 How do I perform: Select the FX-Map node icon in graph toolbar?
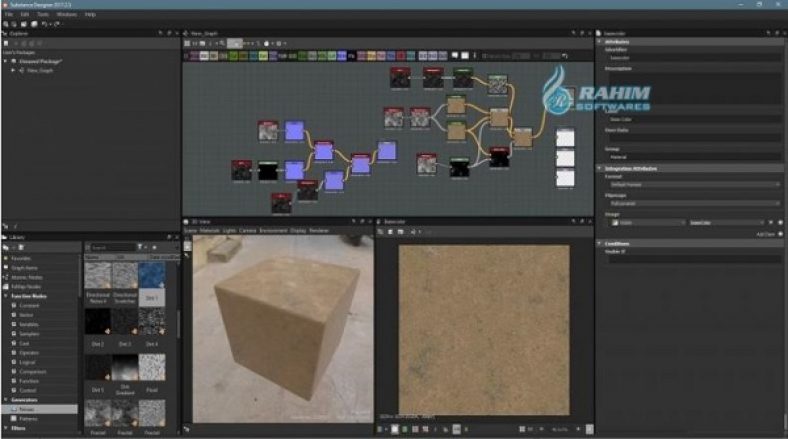point(351,56)
